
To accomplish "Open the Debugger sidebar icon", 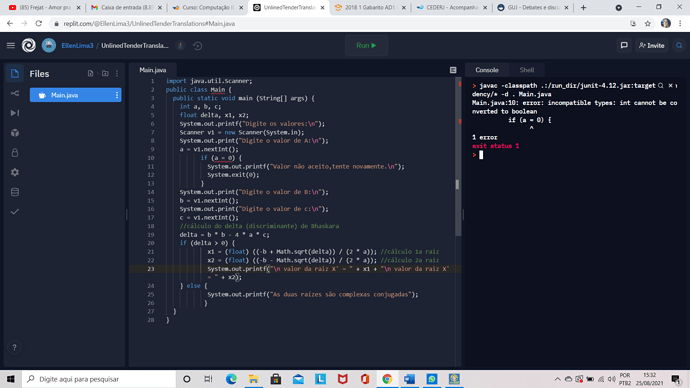I will [15, 113].
